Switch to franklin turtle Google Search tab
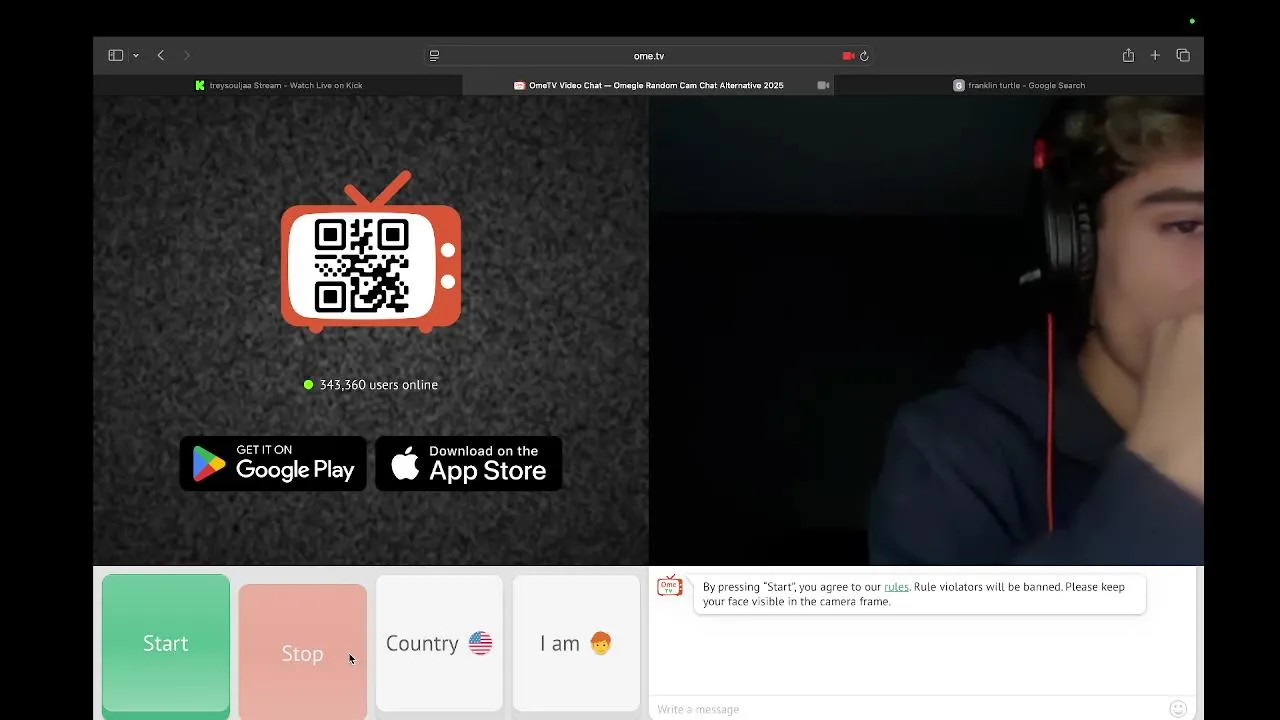The height and width of the screenshot is (720, 1280). 1019,85
